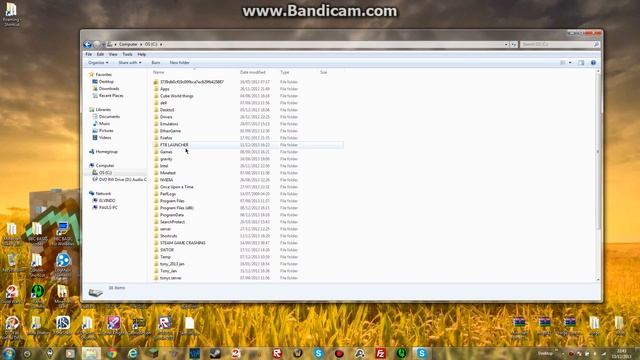Click the Windows Start button
The width and height of the screenshot is (640, 360).
tap(9, 353)
